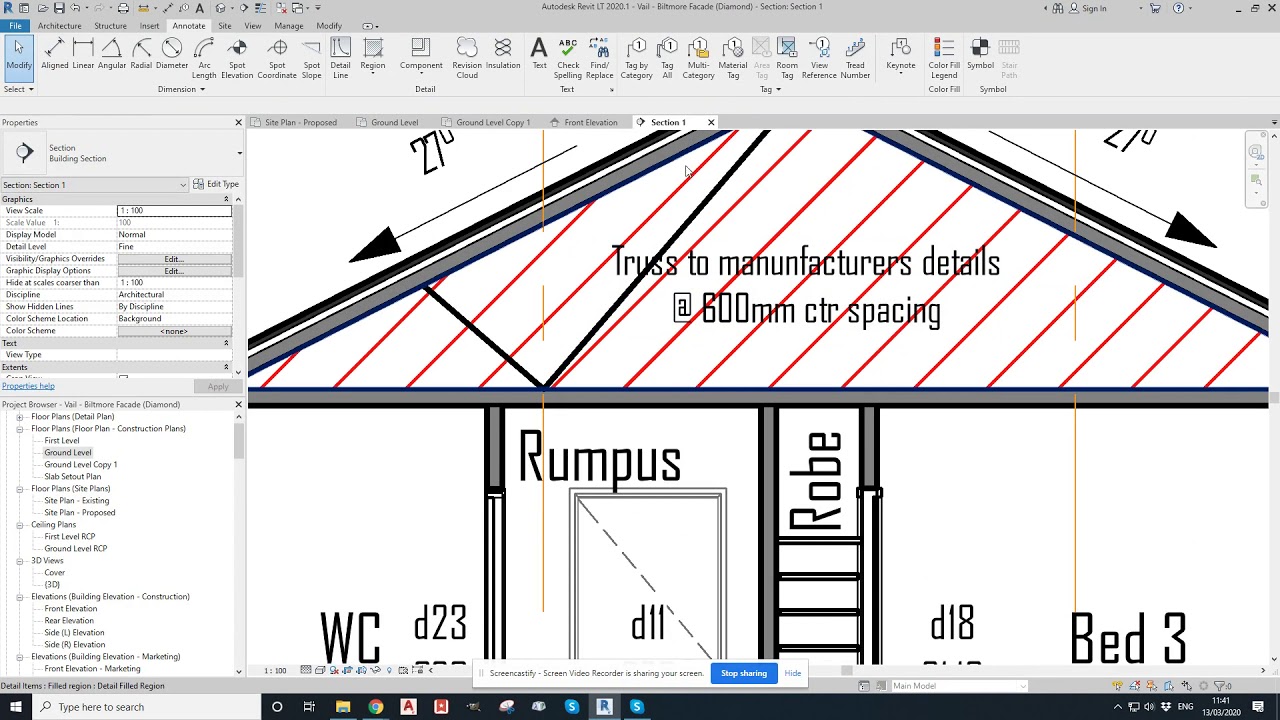The image size is (1280, 720).
Task: Click the Revit icon in Windows taskbar
Action: [x=604, y=707]
